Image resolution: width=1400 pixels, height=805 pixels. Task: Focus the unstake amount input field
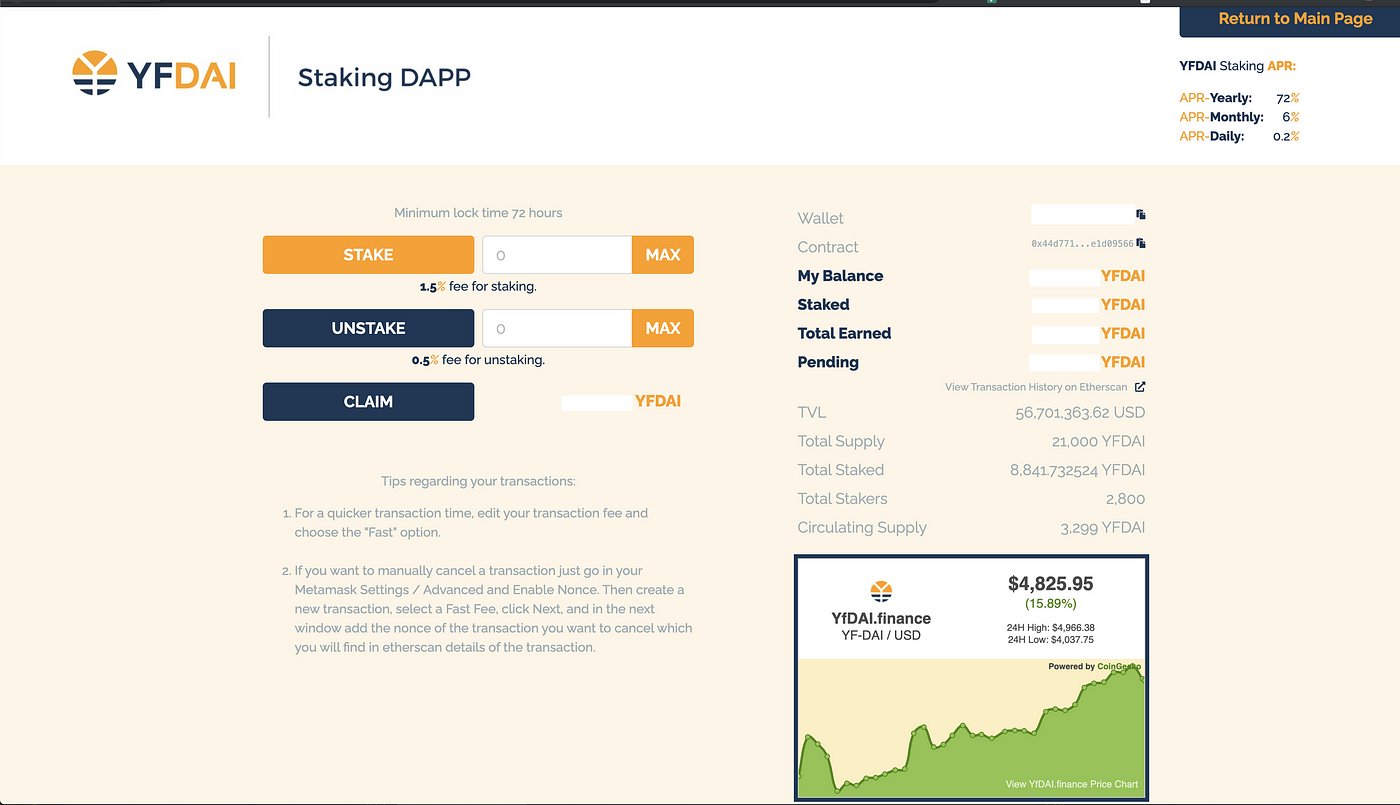click(557, 328)
